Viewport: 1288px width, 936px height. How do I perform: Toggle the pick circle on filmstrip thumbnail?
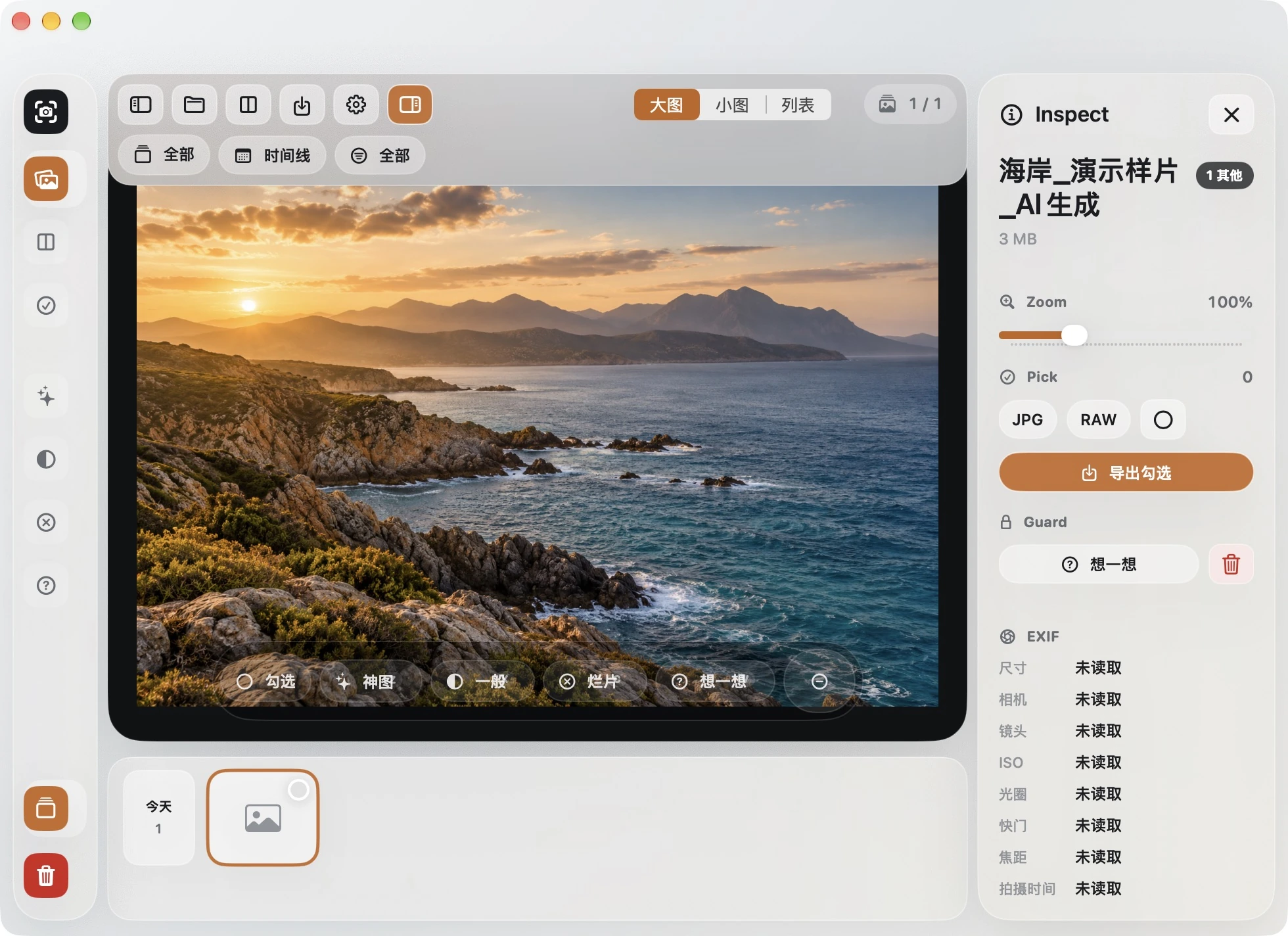pos(298,790)
